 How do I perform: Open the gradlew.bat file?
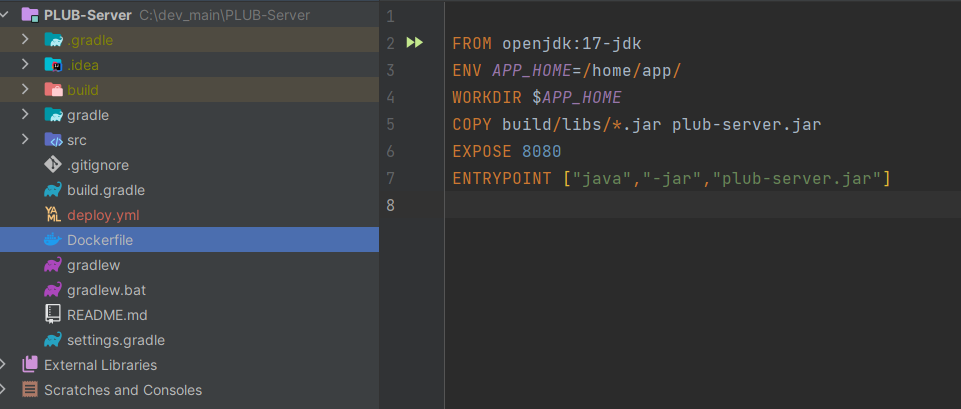click(107, 291)
